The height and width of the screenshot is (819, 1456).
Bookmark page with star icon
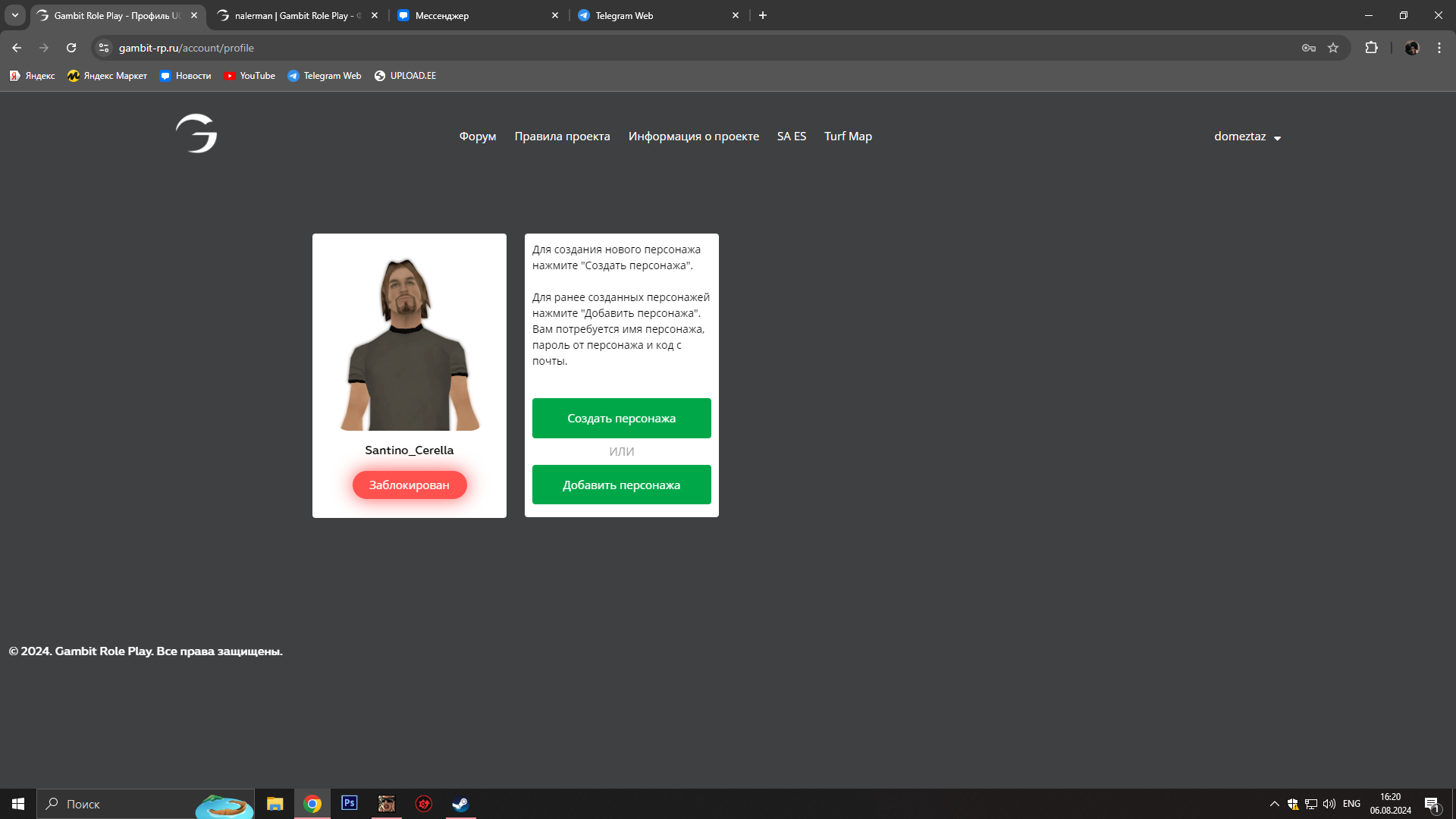click(1333, 48)
